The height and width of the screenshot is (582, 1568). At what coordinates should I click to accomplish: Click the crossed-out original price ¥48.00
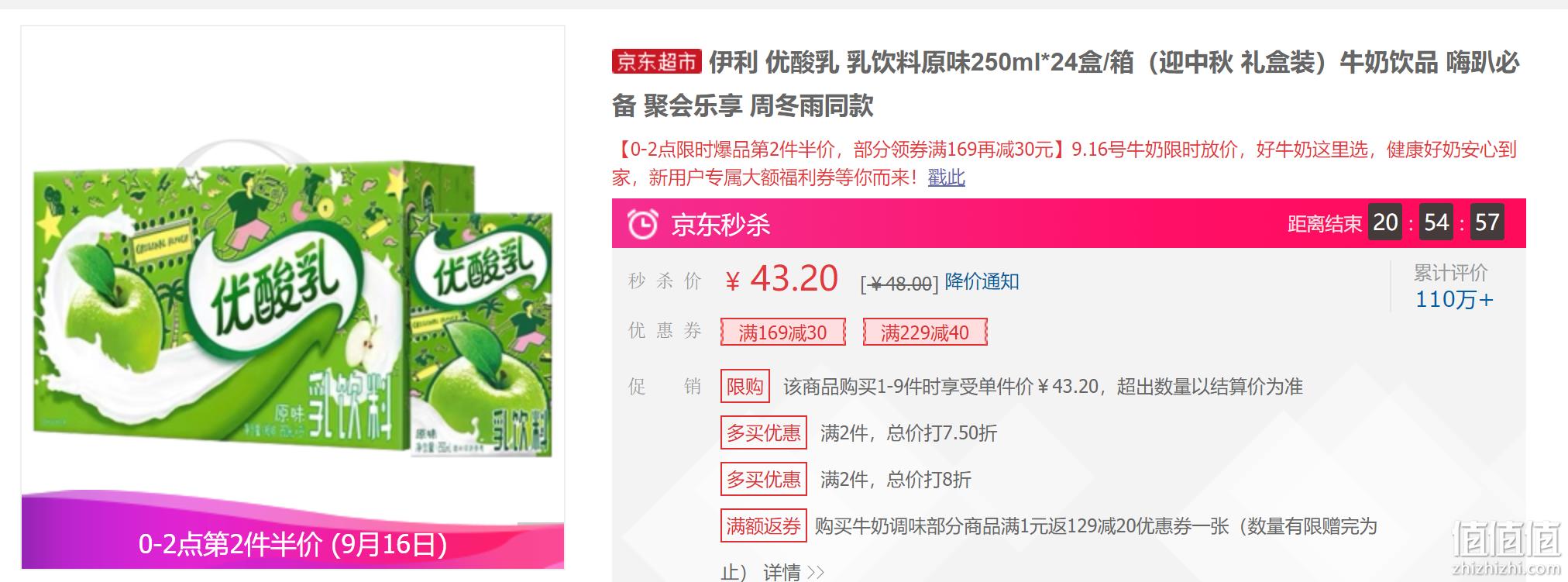[899, 283]
